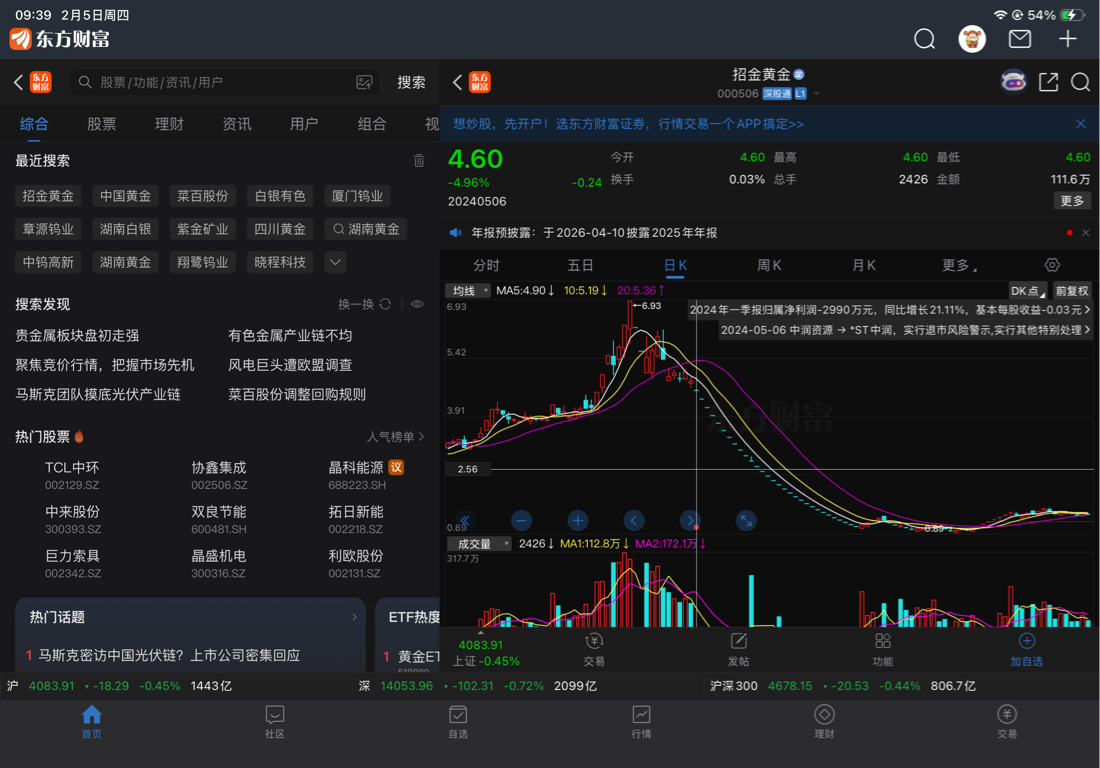Dismiss the 年报预披露 notice
The height and width of the screenshot is (768, 1100).
coord(1085,233)
